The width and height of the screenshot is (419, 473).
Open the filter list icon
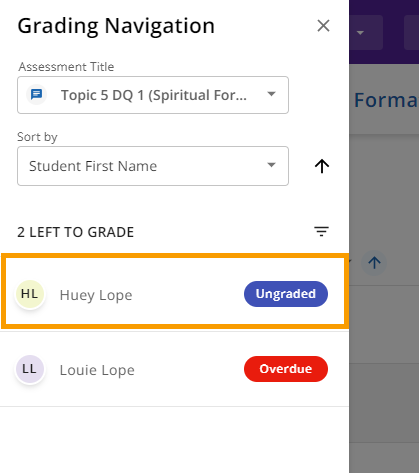point(321,231)
